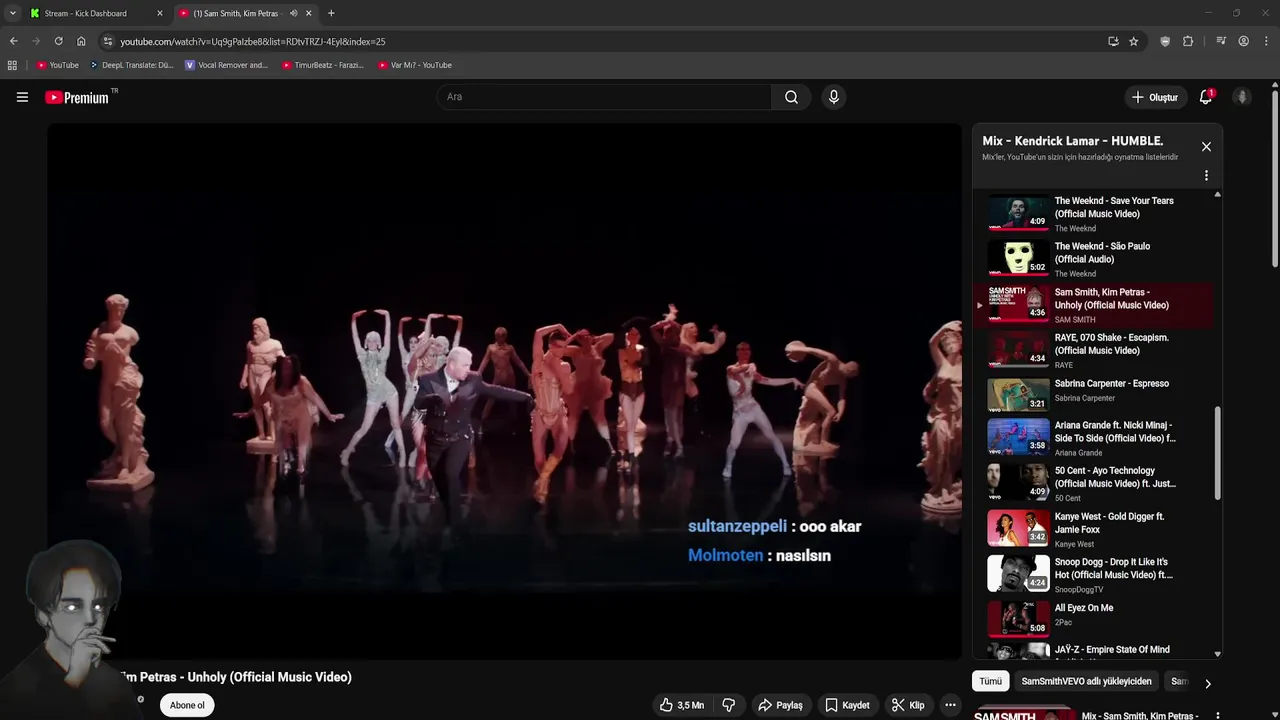Close the Sam Smith YouTube tab

tap(308, 13)
